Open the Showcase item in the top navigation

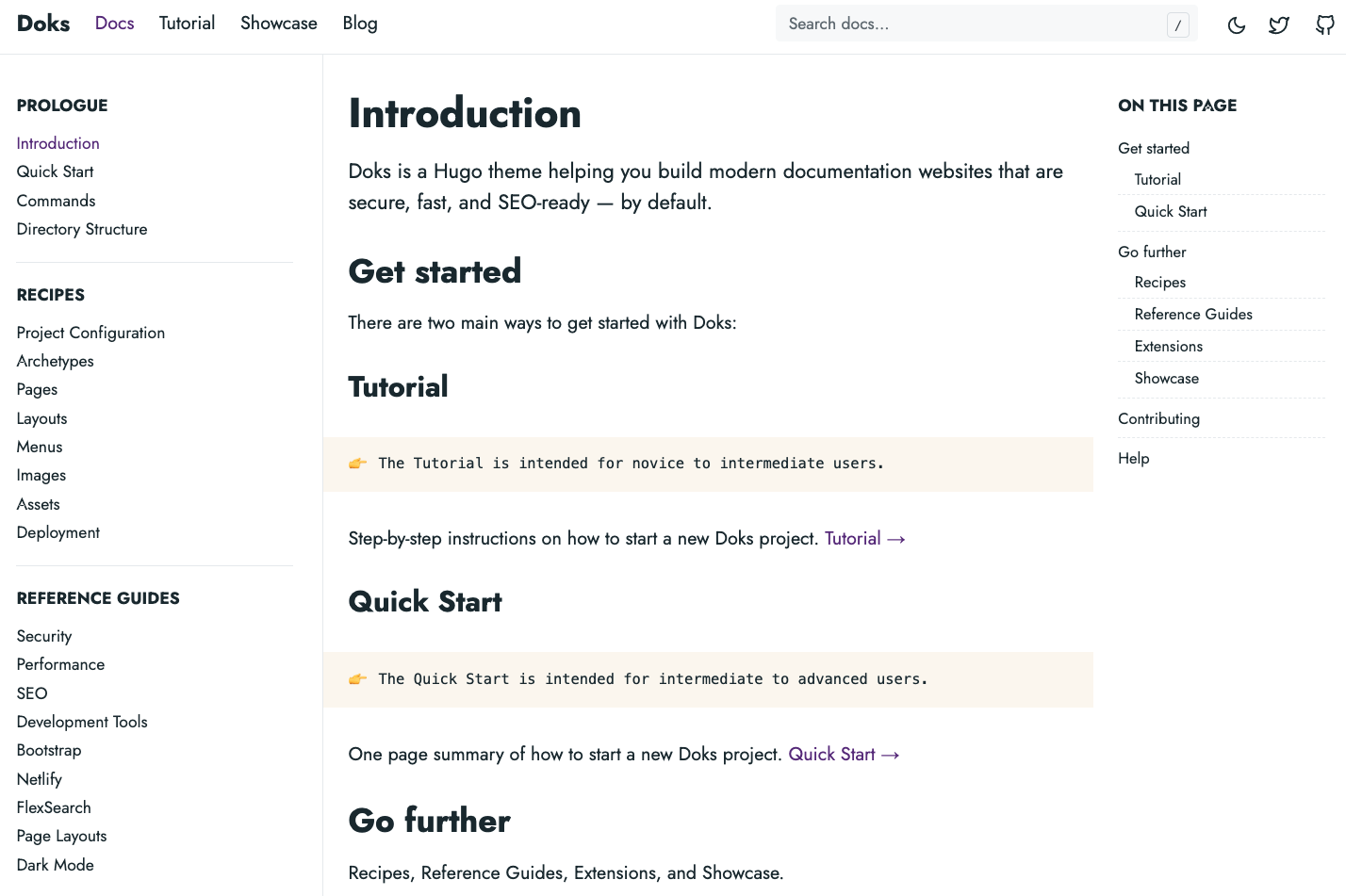(x=279, y=24)
